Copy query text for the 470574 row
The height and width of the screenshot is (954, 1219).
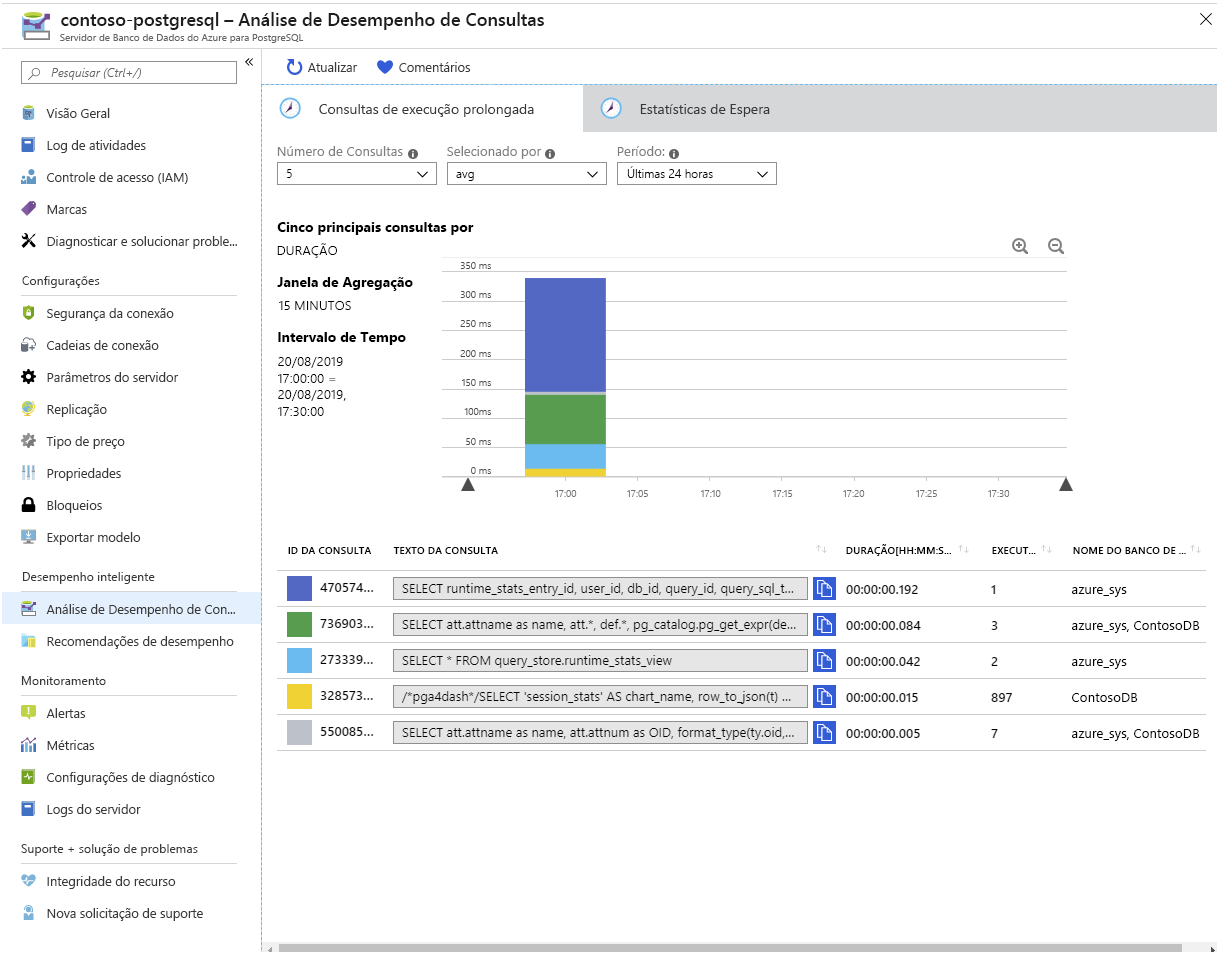(x=824, y=589)
